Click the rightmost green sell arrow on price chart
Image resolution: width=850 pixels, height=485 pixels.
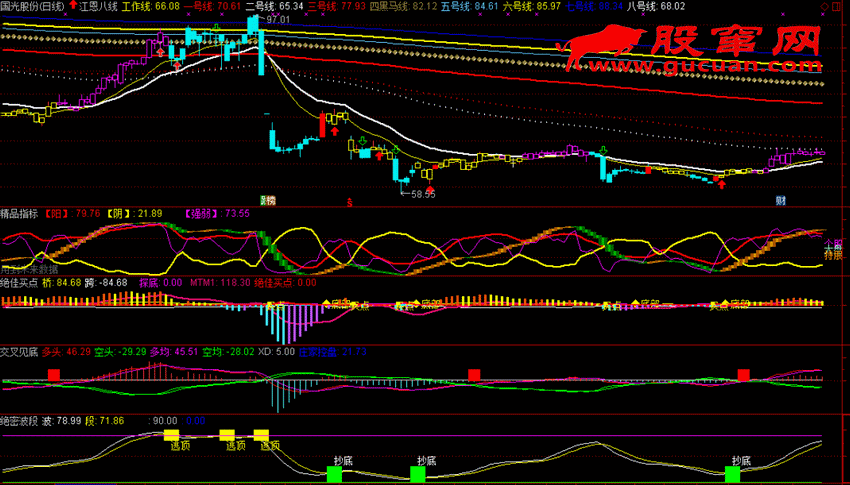coord(603,151)
